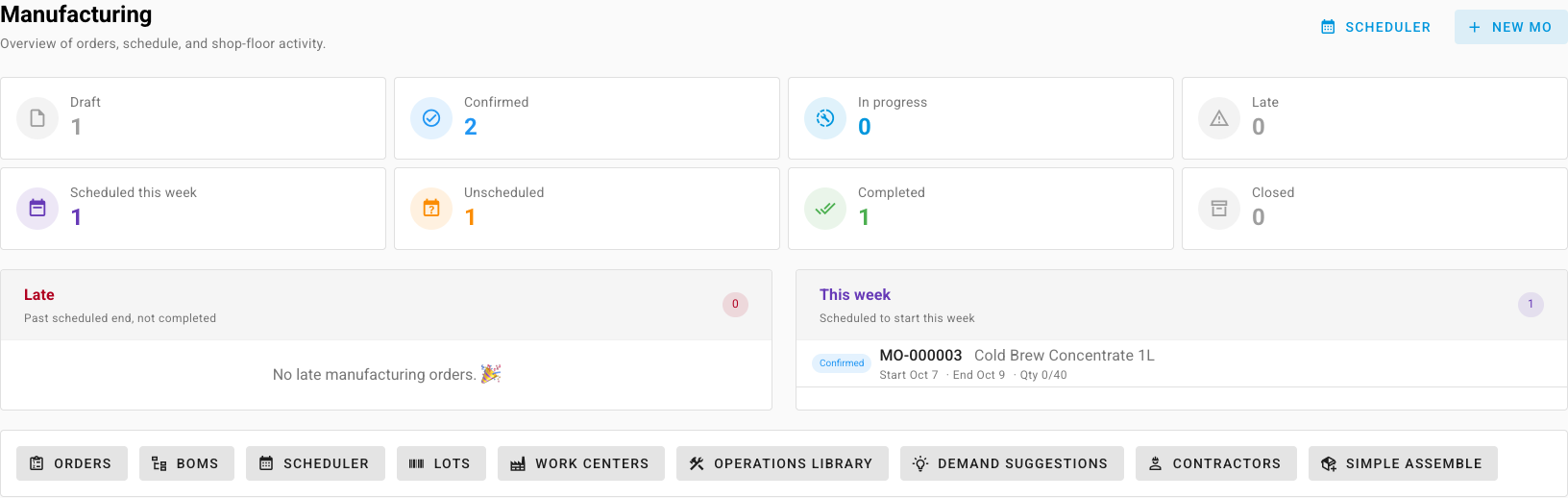Navigate to Work Centers
Viewport: 1568px width, 498px height.
coord(581,463)
